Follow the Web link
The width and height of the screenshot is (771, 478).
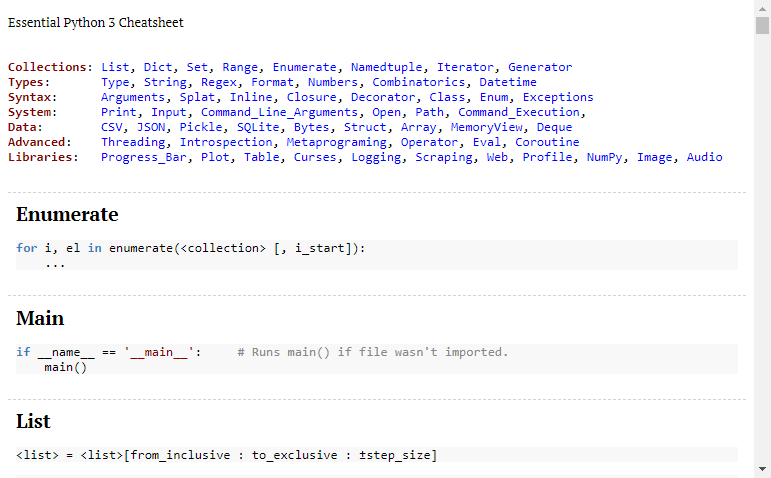pos(497,157)
